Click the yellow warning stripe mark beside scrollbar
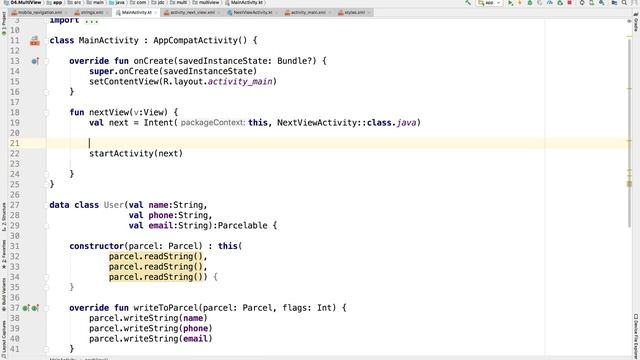 (629, 184)
